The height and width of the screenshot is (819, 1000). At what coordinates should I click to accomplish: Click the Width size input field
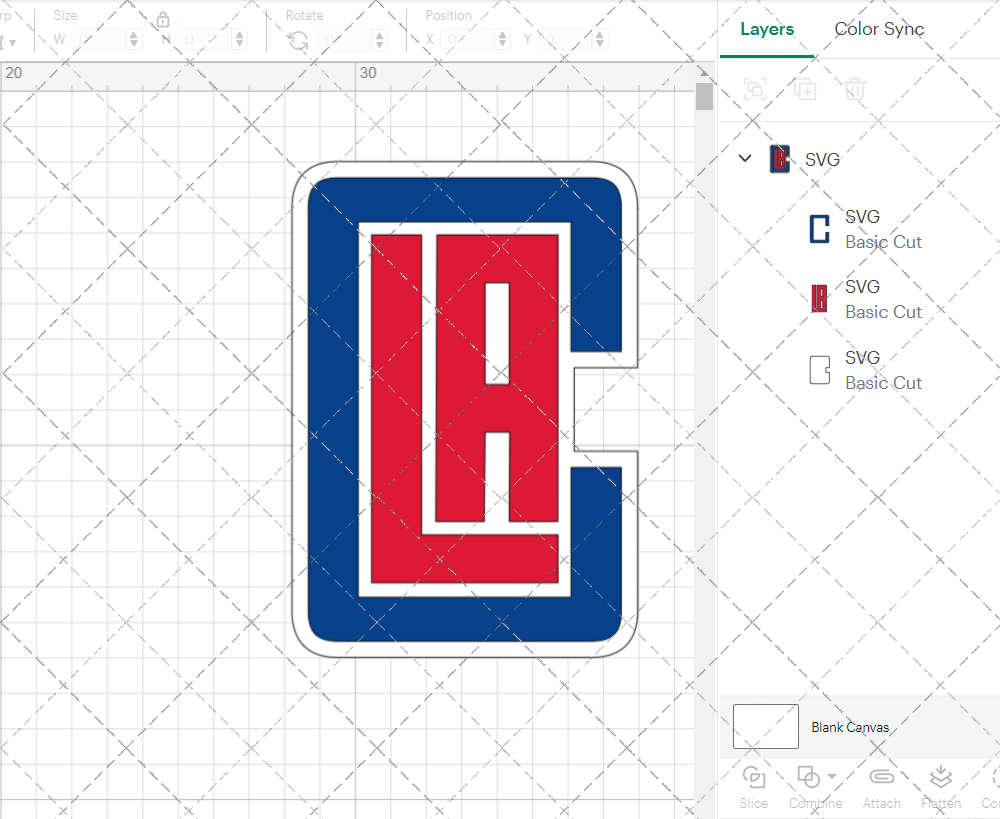point(99,40)
